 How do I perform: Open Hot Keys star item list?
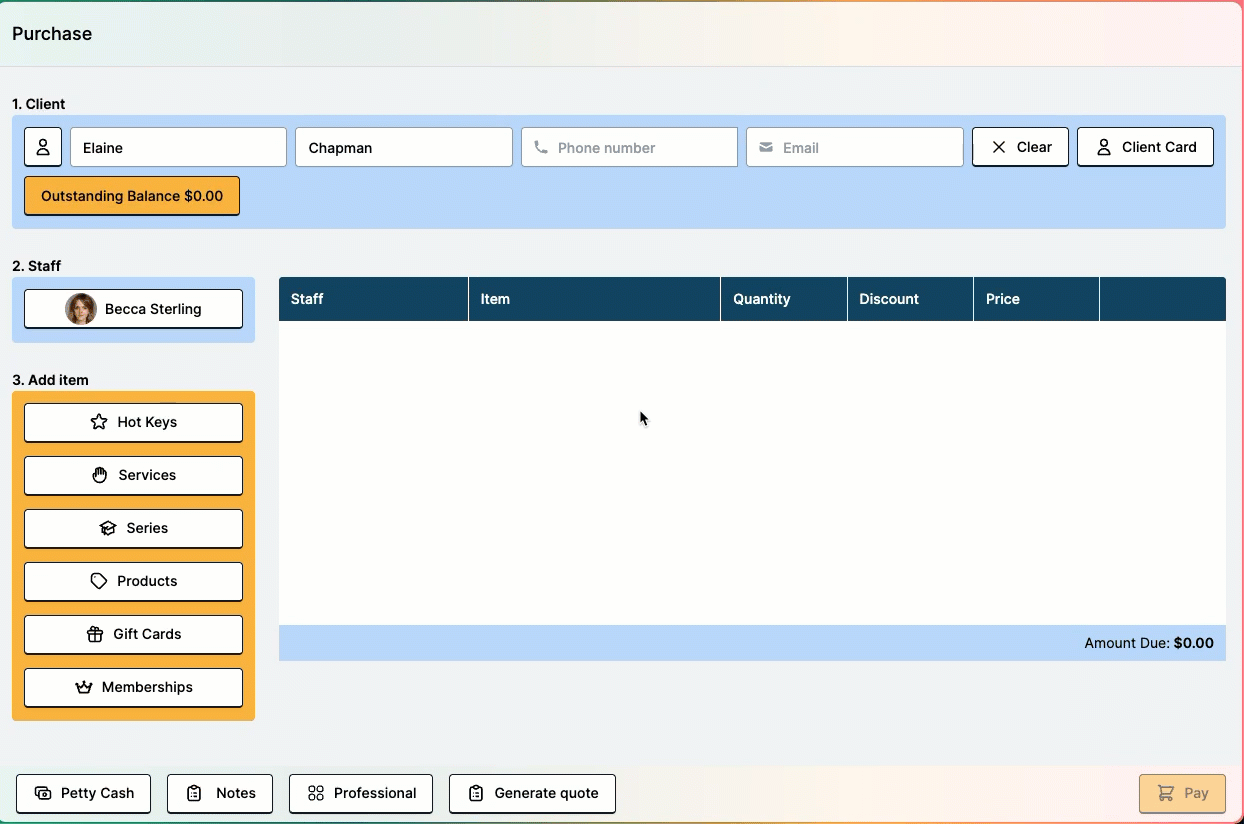[133, 422]
